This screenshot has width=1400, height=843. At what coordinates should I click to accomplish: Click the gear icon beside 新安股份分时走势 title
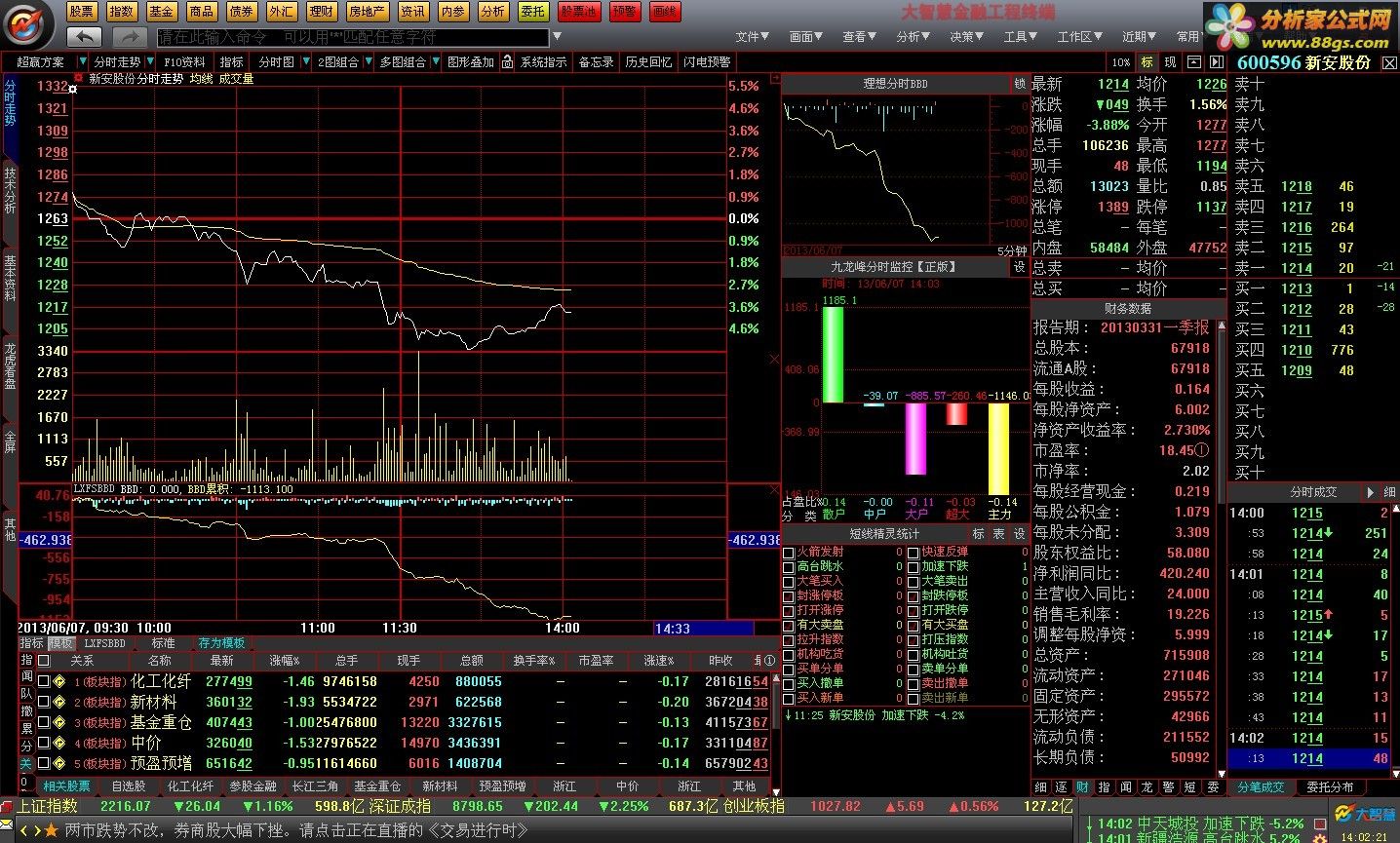[78, 78]
